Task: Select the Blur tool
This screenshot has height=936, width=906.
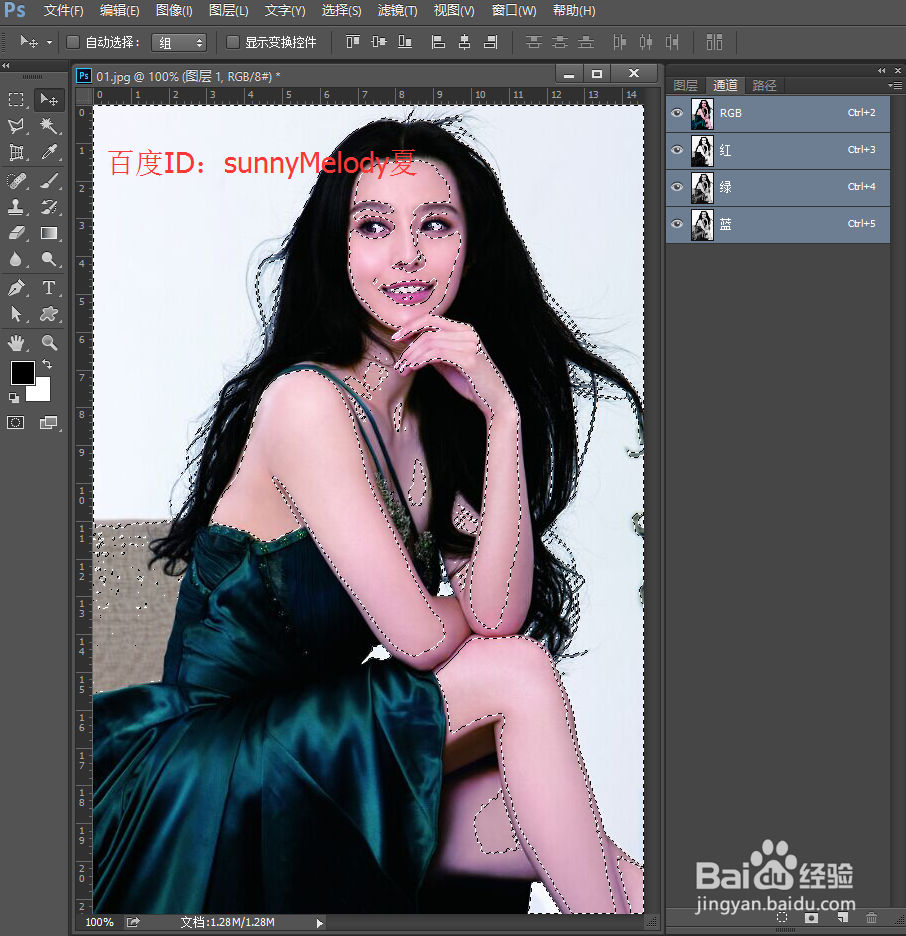Action: tap(16, 259)
